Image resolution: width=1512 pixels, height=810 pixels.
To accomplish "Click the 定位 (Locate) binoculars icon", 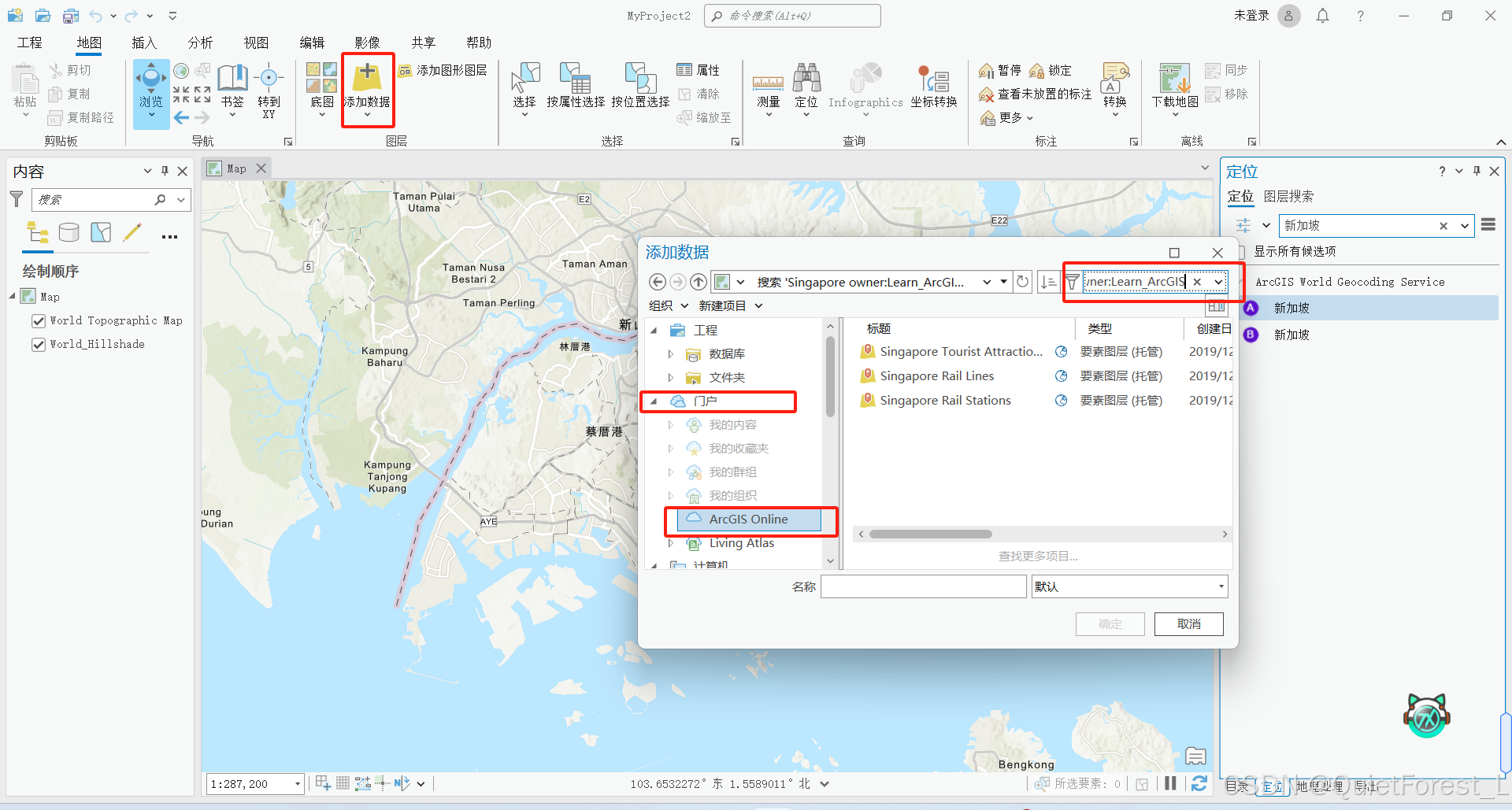I will 806,78.
